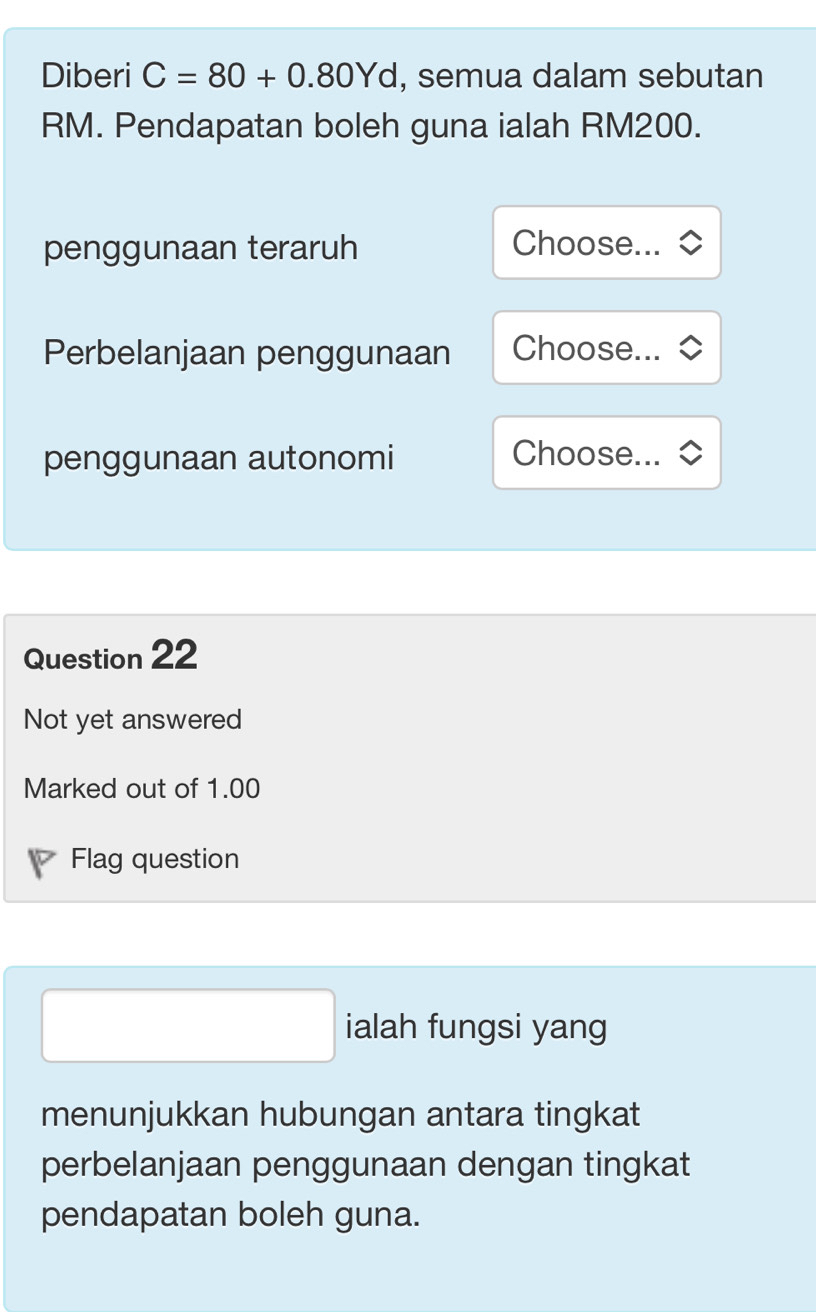Click the 'menunjukkan hubungan antara tingkat' line
Screen dimensions: 816x1312
coord(341,1113)
